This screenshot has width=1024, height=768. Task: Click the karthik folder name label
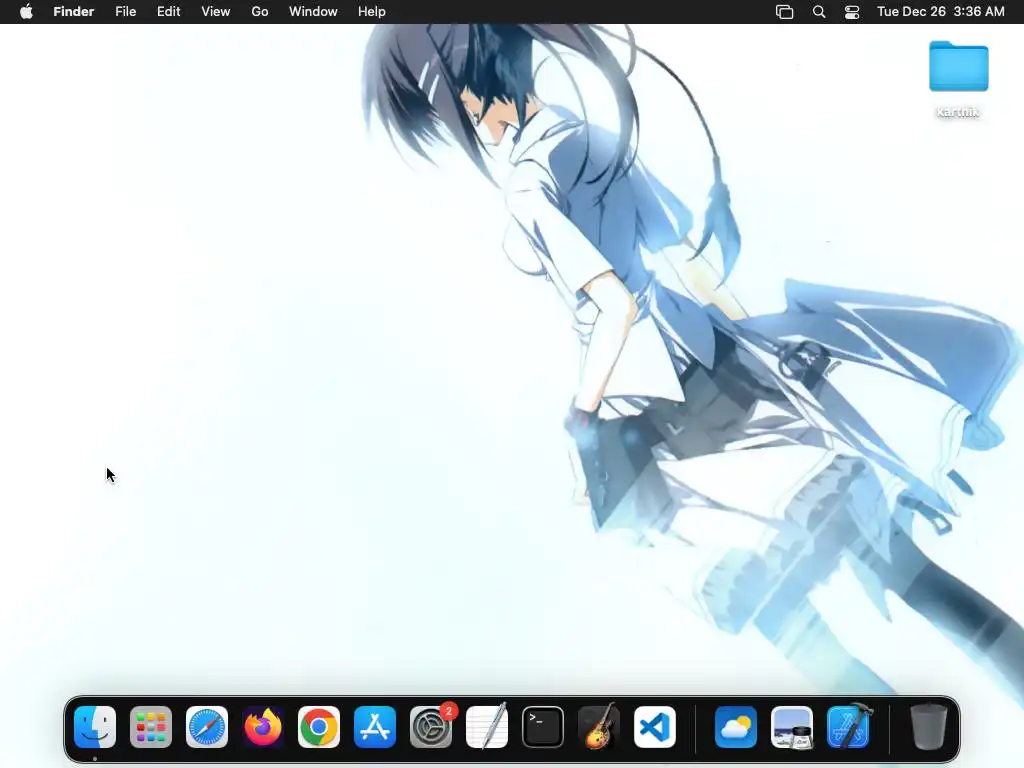[x=958, y=112]
